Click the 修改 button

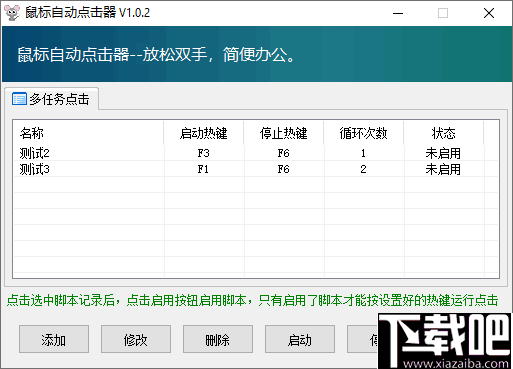tap(136, 339)
